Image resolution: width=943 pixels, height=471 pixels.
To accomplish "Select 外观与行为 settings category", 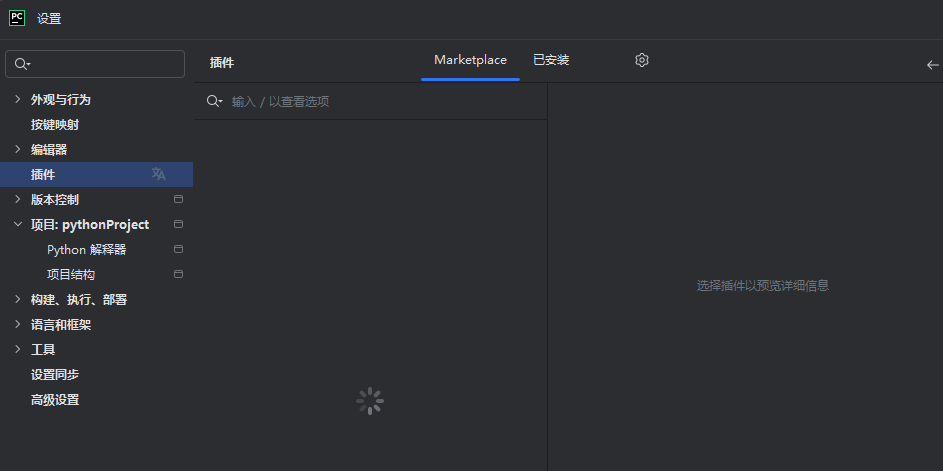I will click(x=61, y=100).
